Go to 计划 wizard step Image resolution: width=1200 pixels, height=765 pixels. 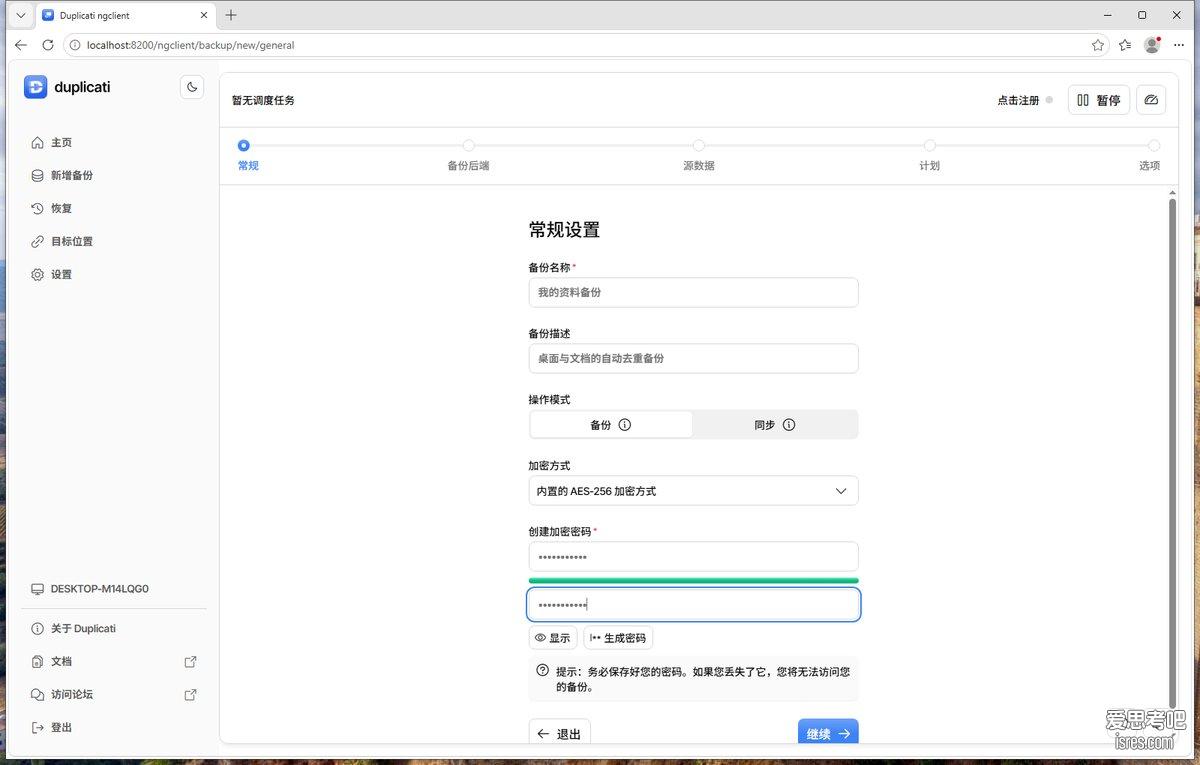929,157
